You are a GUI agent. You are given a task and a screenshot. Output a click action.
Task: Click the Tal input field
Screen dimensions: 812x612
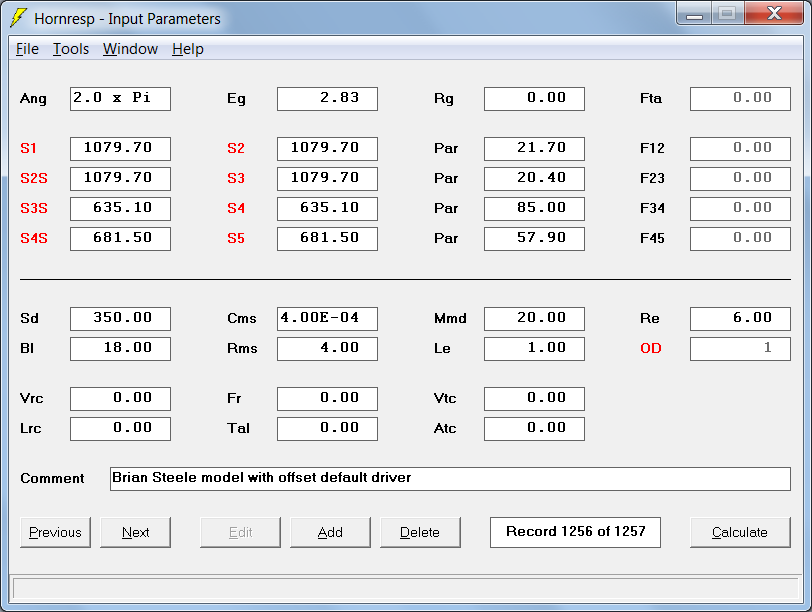(327, 429)
